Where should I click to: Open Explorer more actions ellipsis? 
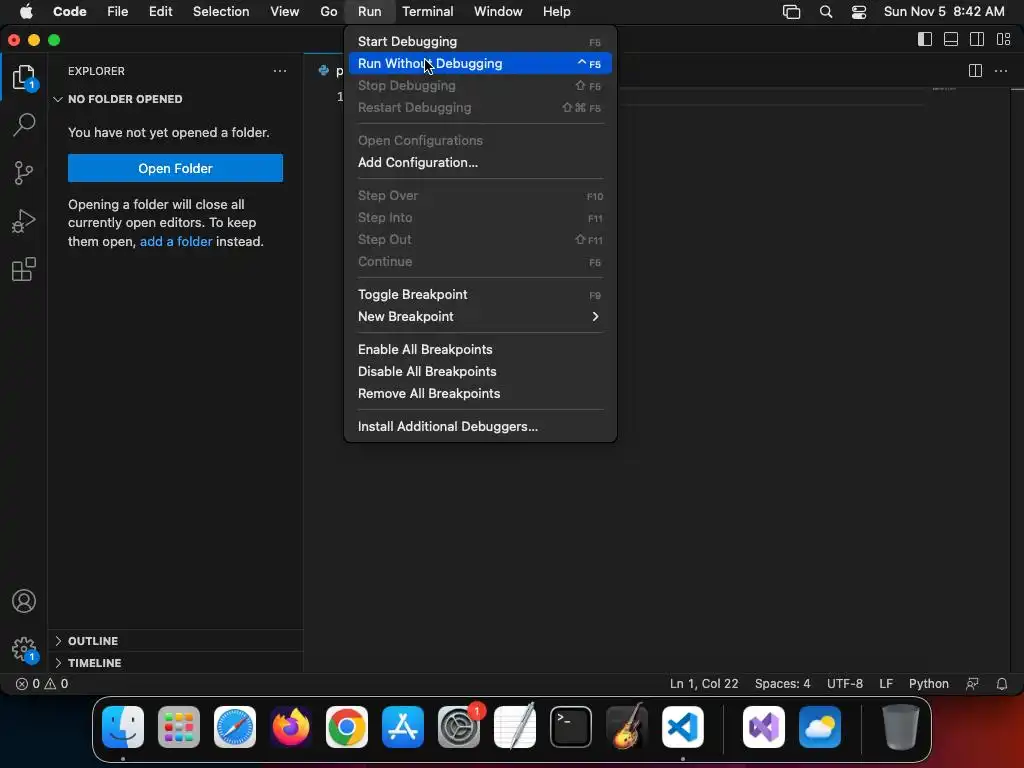(x=280, y=71)
